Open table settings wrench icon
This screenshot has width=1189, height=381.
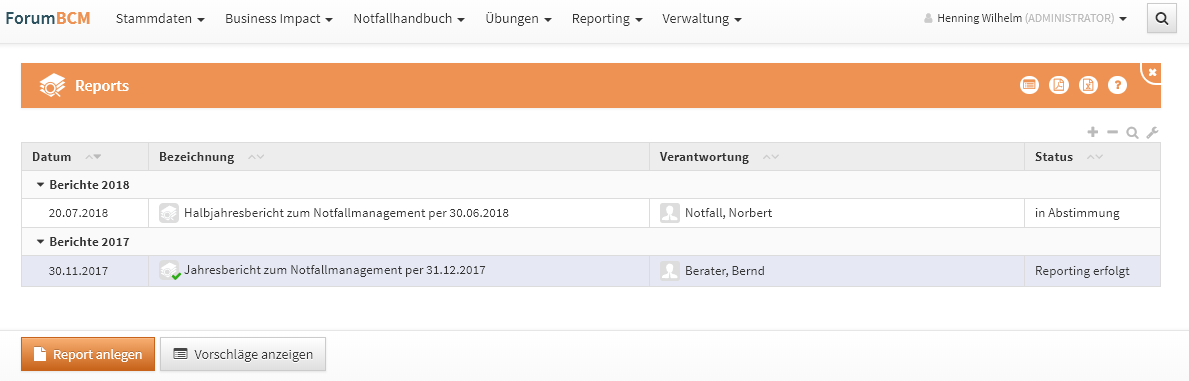(x=1153, y=133)
